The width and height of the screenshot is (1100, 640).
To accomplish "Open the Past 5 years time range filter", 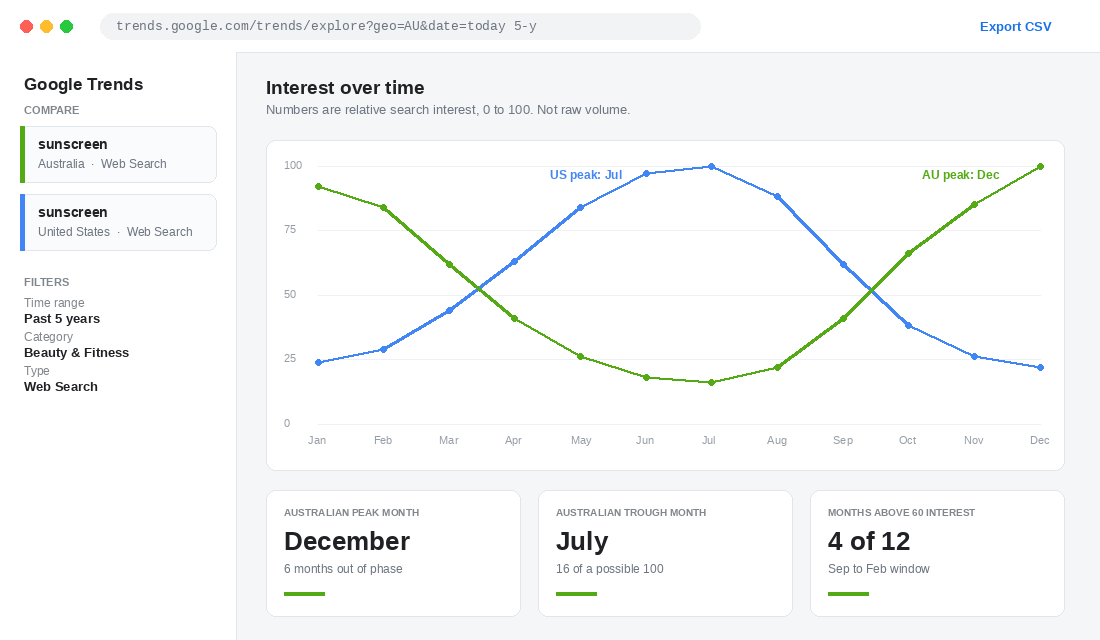I will pyautogui.click(x=62, y=319).
